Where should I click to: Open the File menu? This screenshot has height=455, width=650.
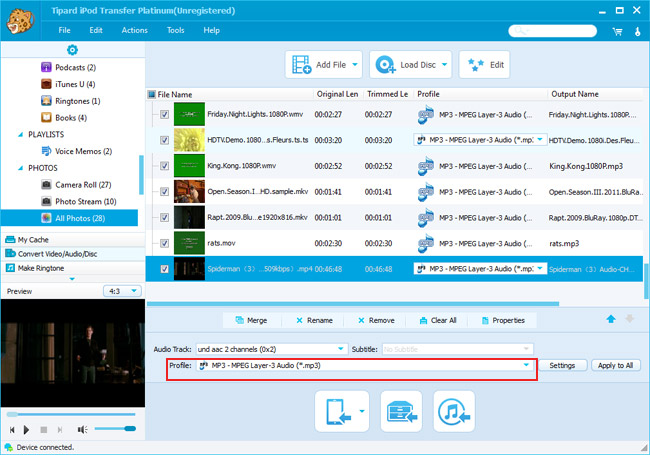coord(64,30)
